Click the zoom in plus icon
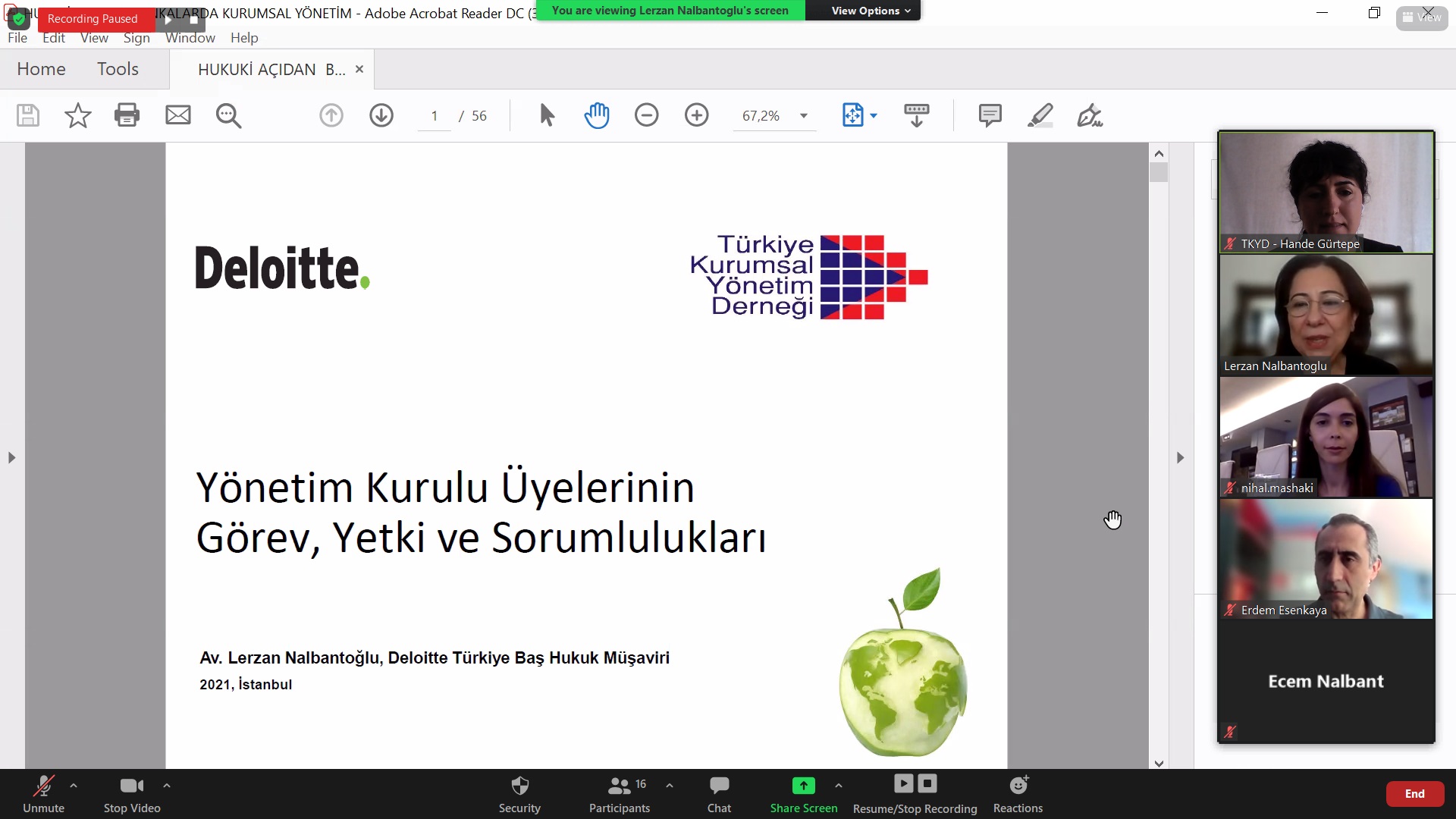 [696, 115]
